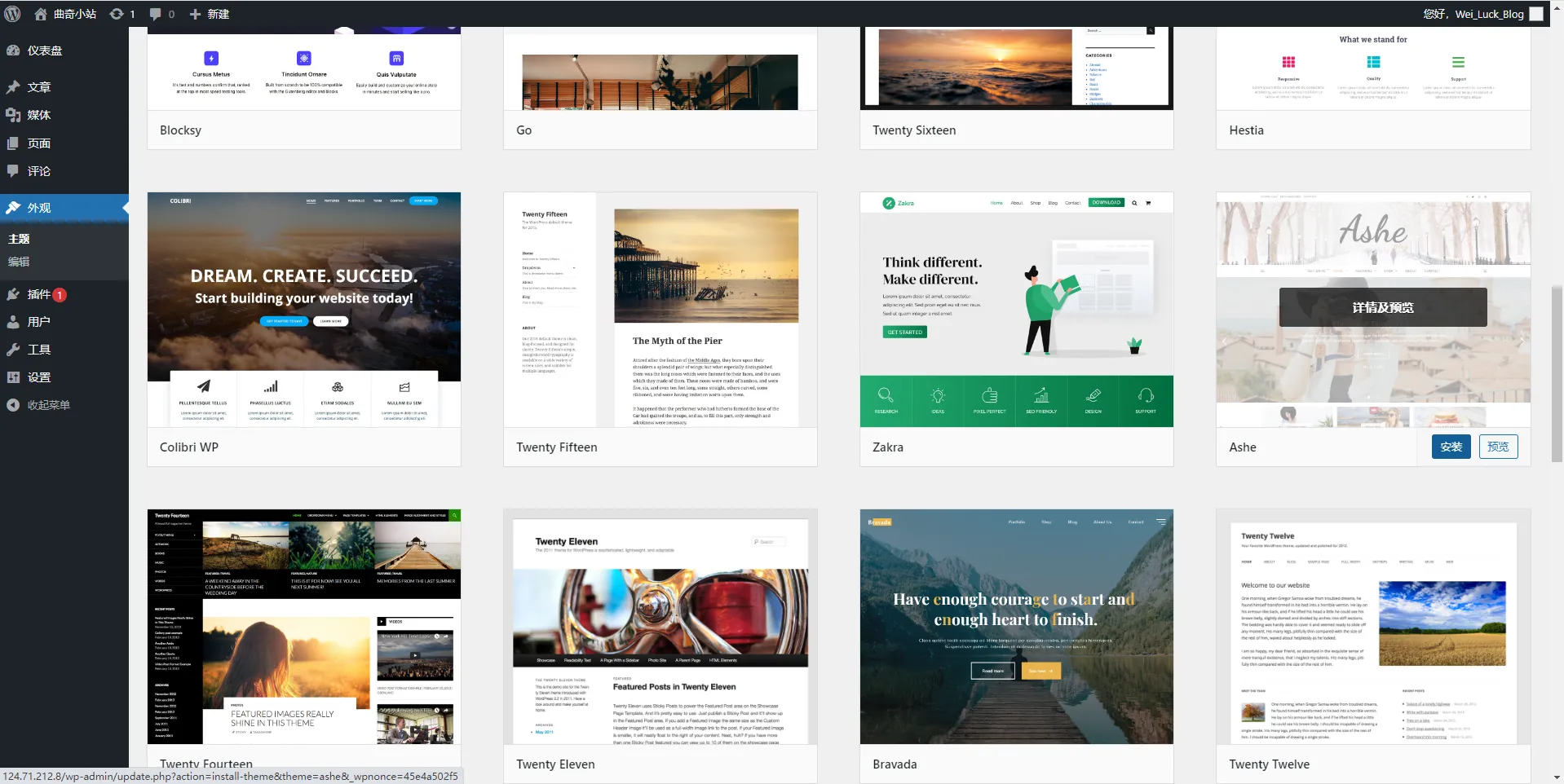This screenshot has width=1564, height=784.
Task: Open the 仪表盘 menu label
Action: pos(45,51)
